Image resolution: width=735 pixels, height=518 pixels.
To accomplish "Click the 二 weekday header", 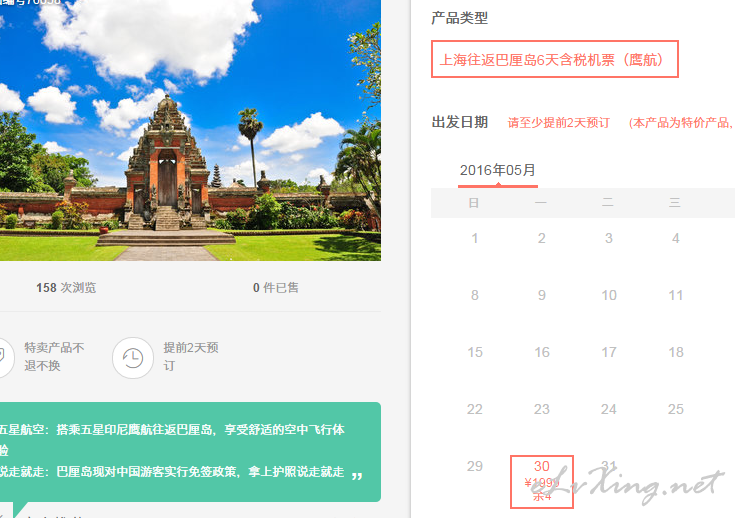I will [x=608, y=203].
